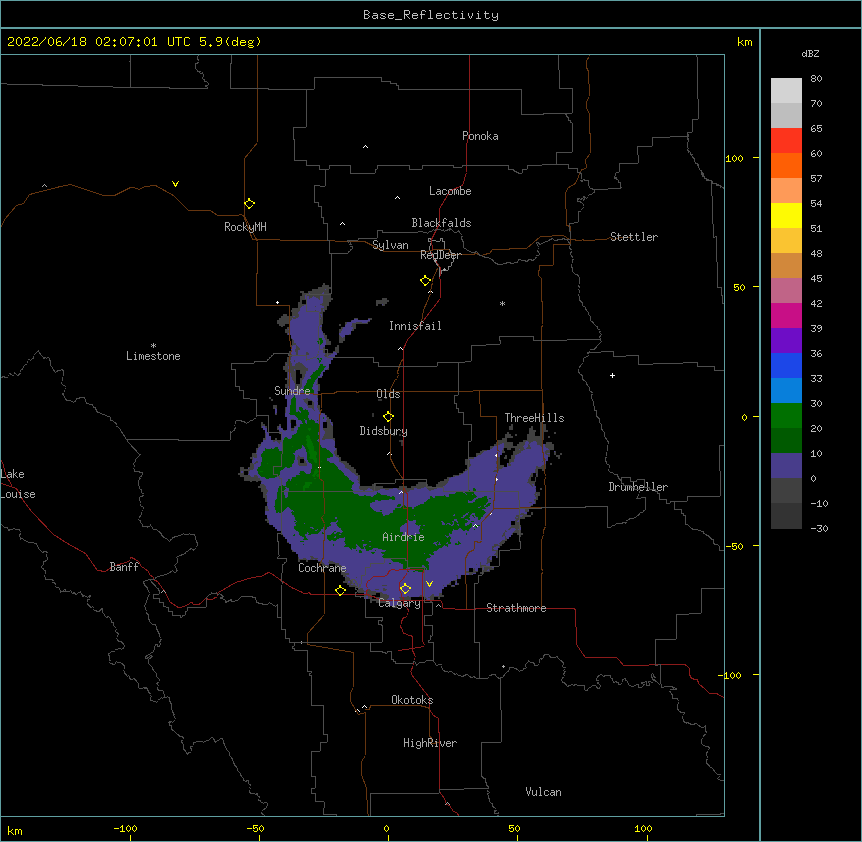Click the km label at bottom-left corner
Screen dimensions: 862x842
click(x=15, y=831)
